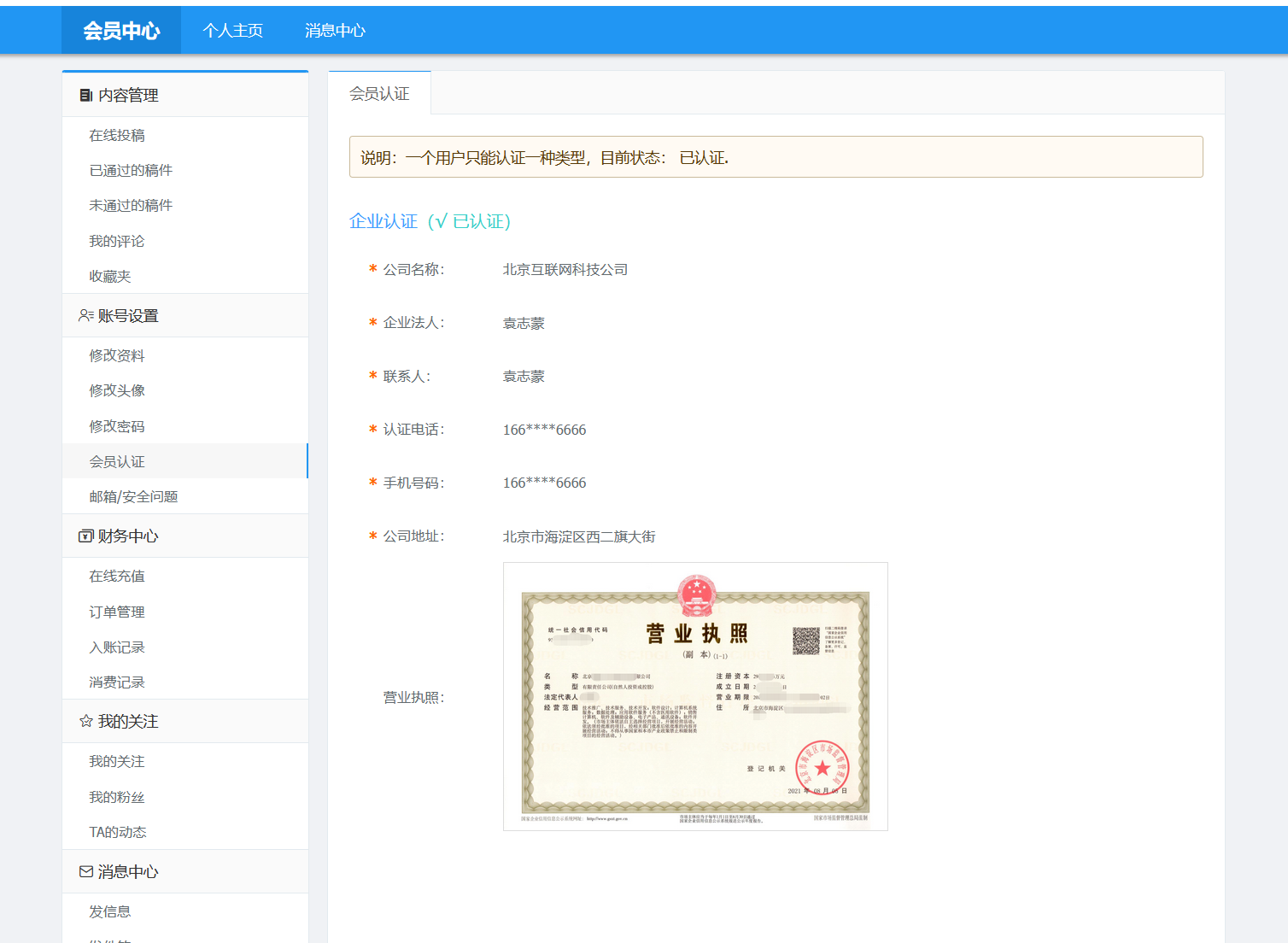This screenshot has width=1288, height=943.
Task: Click the 财务中心 wallet icon
Action: click(85, 536)
